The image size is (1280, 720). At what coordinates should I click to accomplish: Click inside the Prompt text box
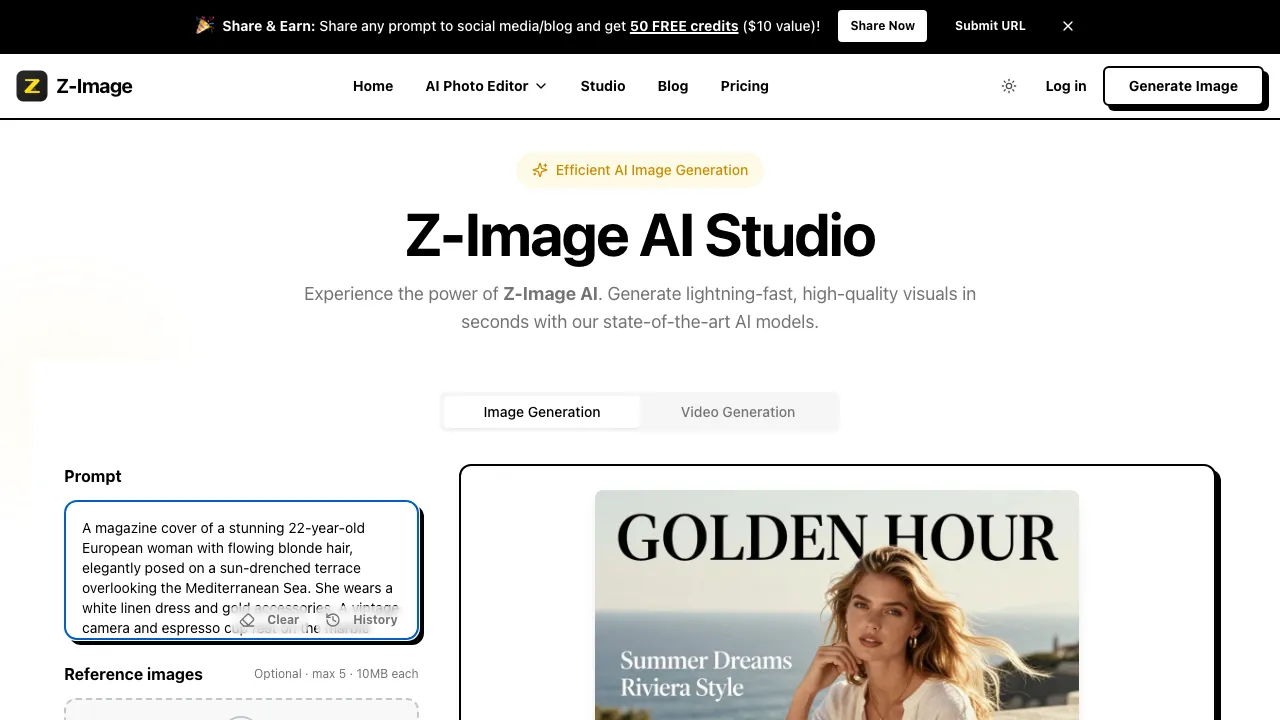point(241,560)
